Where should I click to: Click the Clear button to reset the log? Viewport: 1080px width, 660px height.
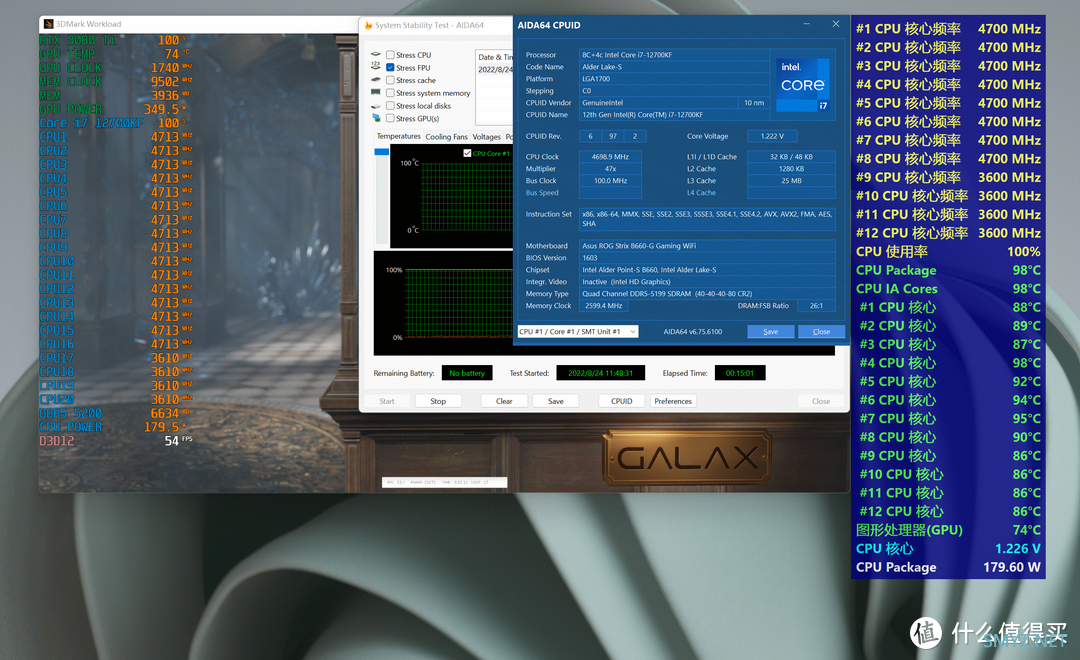tap(504, 401)
